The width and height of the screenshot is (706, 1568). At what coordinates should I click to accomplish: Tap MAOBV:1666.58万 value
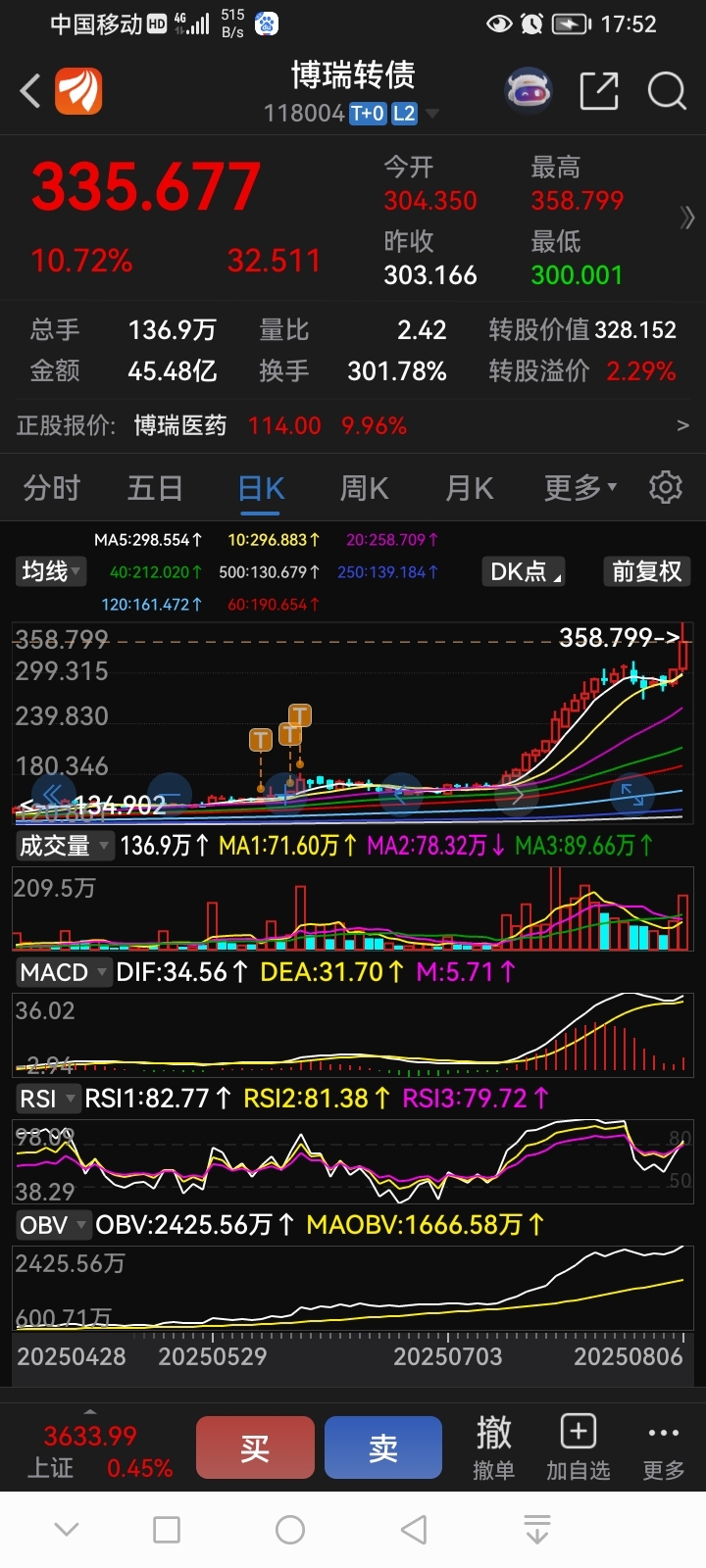(426, 1225)
